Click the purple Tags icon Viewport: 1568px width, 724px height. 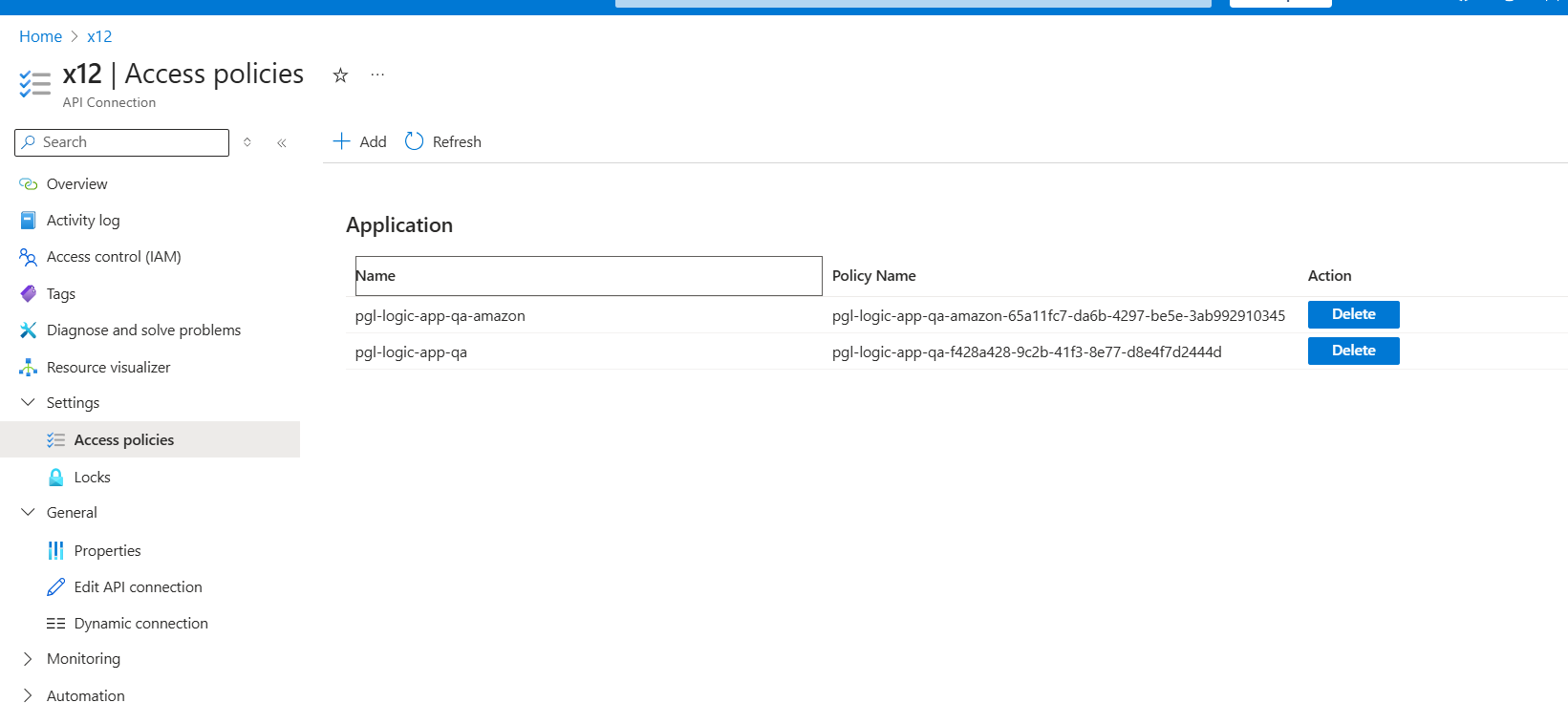tap(29, 293)
